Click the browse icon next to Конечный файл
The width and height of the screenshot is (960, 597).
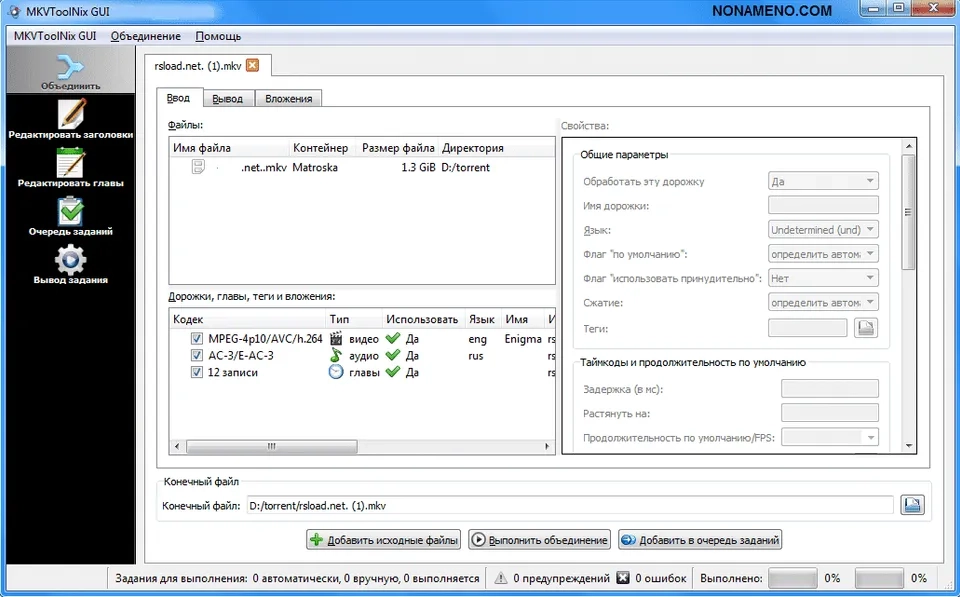[x=911, y=505]
